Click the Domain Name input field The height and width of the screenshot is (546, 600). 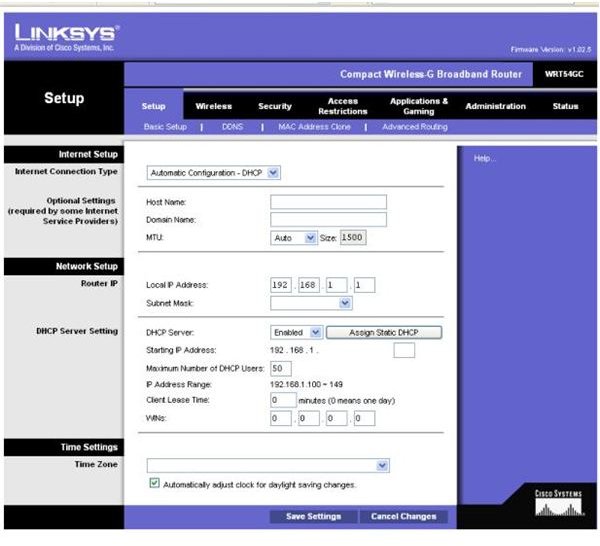click(x=328, y=220)
